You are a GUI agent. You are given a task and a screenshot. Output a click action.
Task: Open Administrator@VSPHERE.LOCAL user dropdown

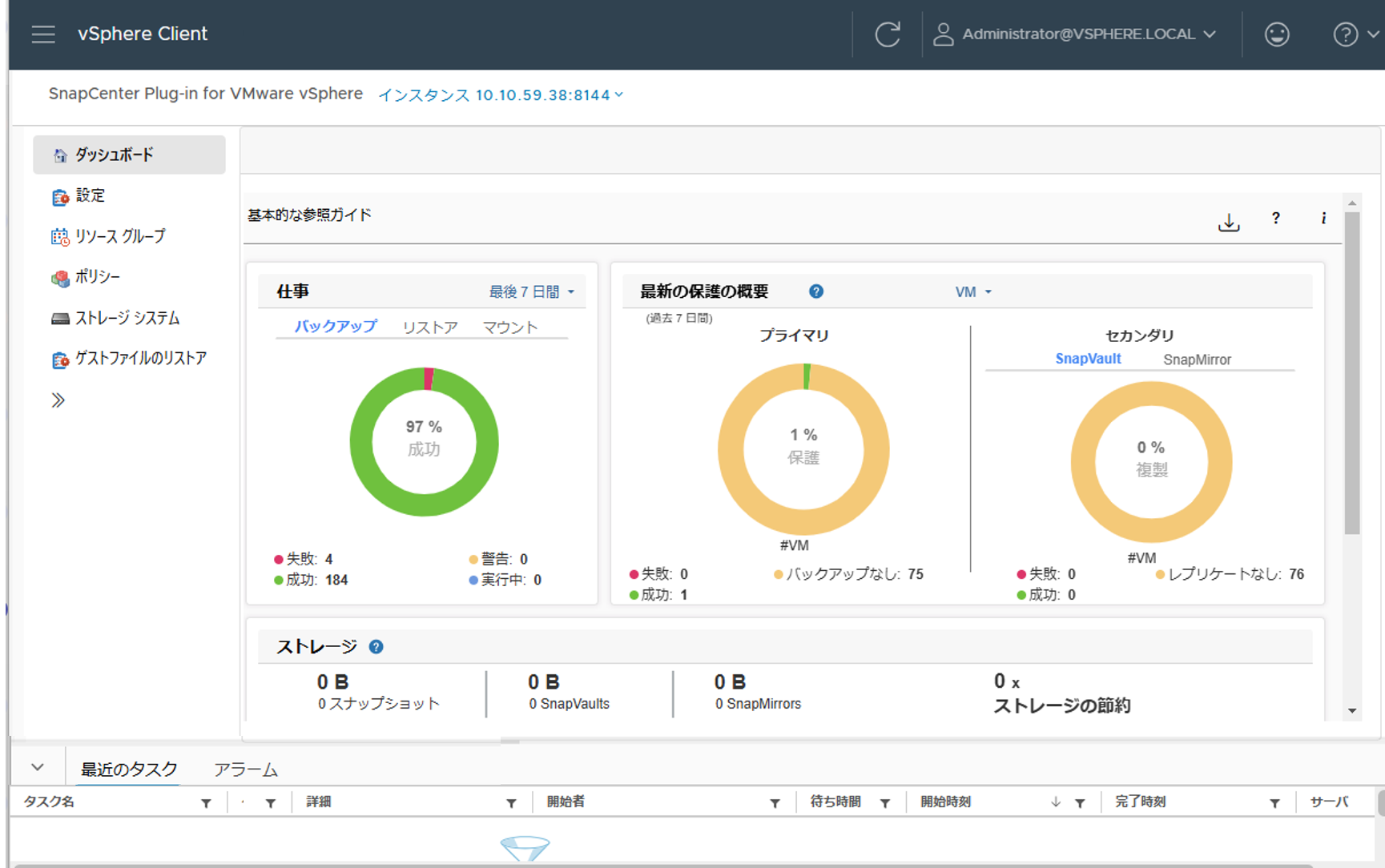click(1089, 34)
